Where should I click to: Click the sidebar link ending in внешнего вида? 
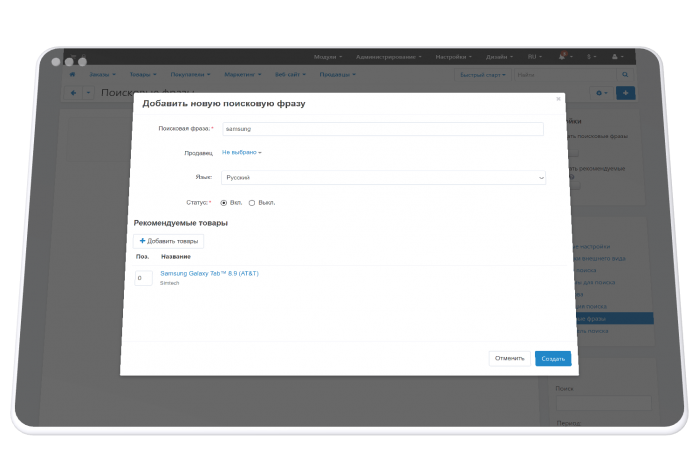tap(600, 258)
